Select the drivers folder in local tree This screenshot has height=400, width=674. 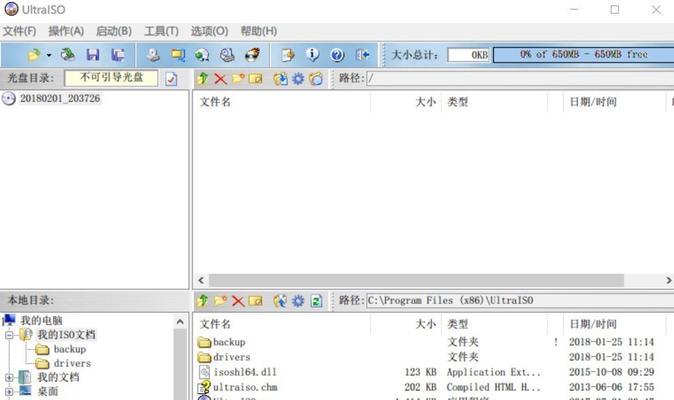(x=72, y=363)
